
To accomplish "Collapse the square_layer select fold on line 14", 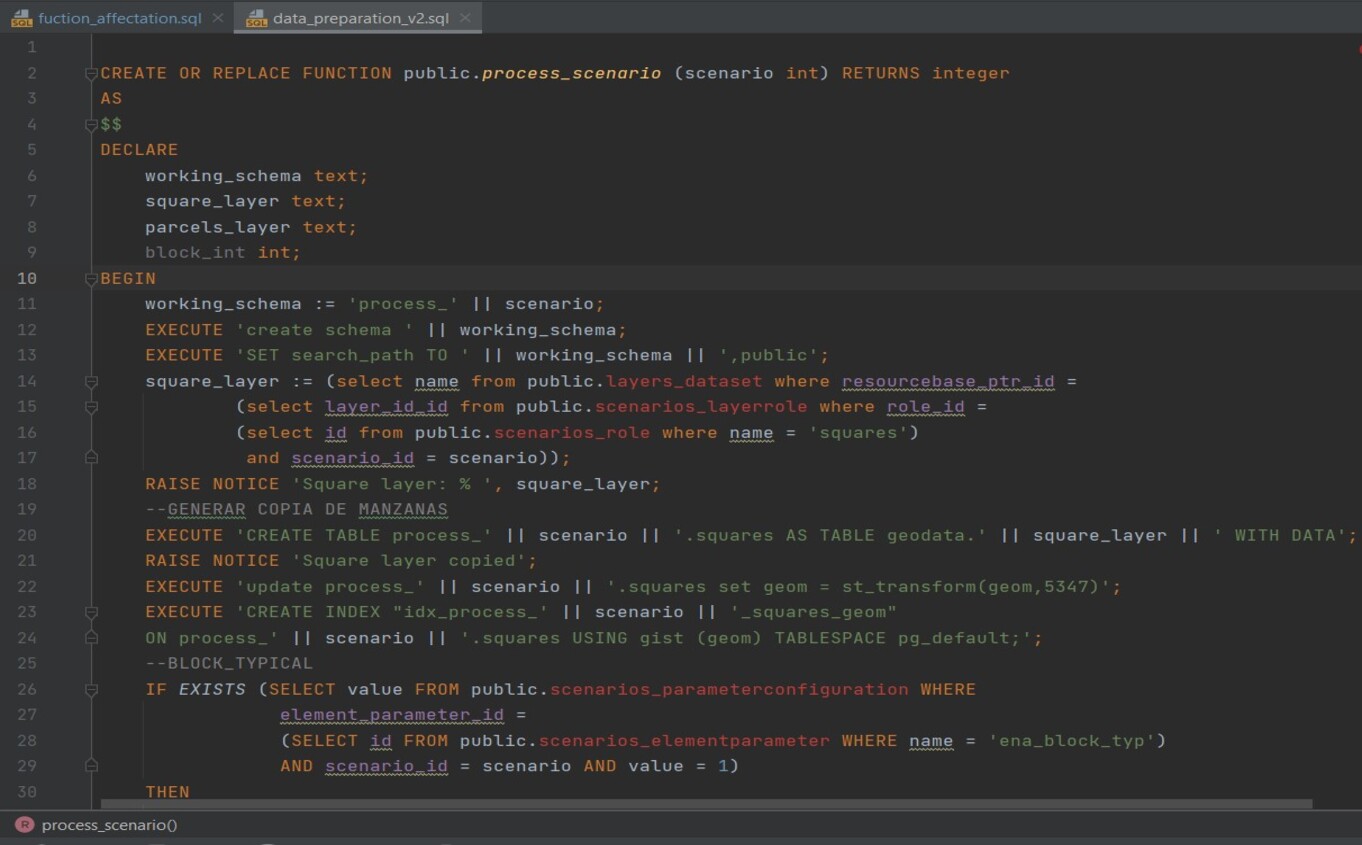I will pyautogui.click(x=91, y=381).
